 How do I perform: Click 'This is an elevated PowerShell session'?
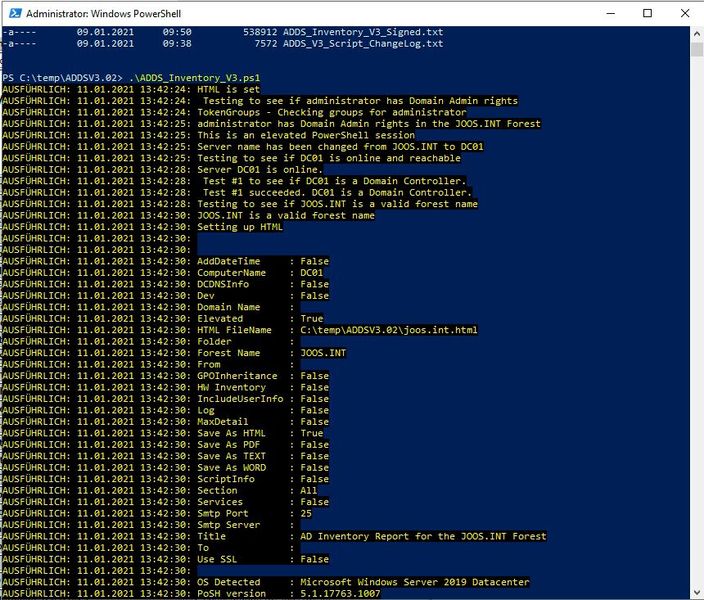pyautogui.click(x=306, y=135)
